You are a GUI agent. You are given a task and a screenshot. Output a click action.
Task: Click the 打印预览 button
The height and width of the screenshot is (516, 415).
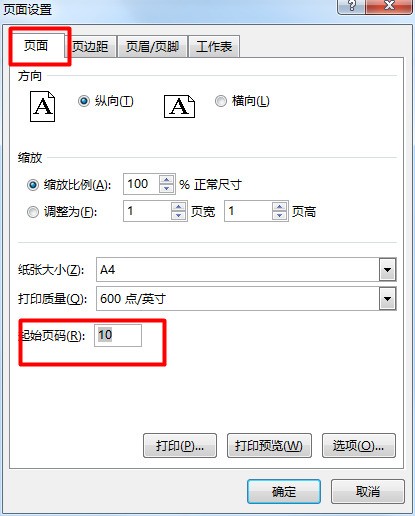[269, 445]
